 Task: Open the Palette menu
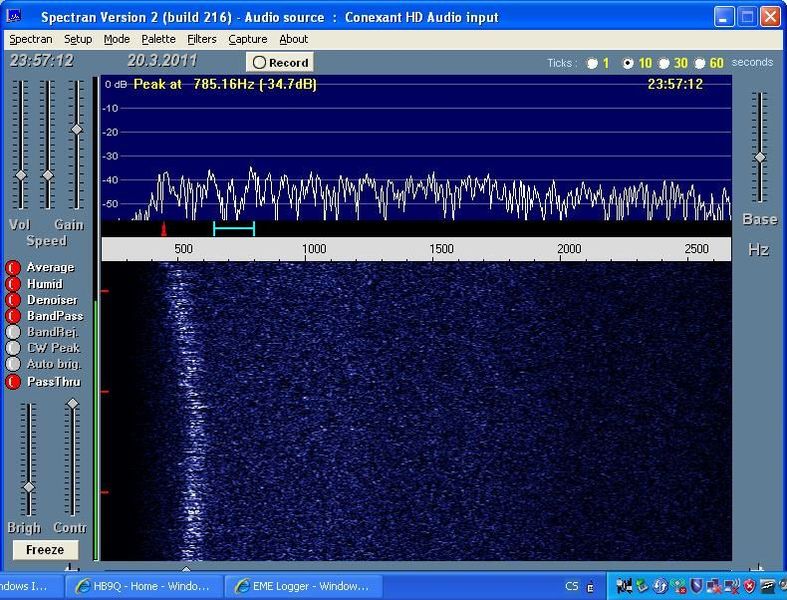coord(159,39)
